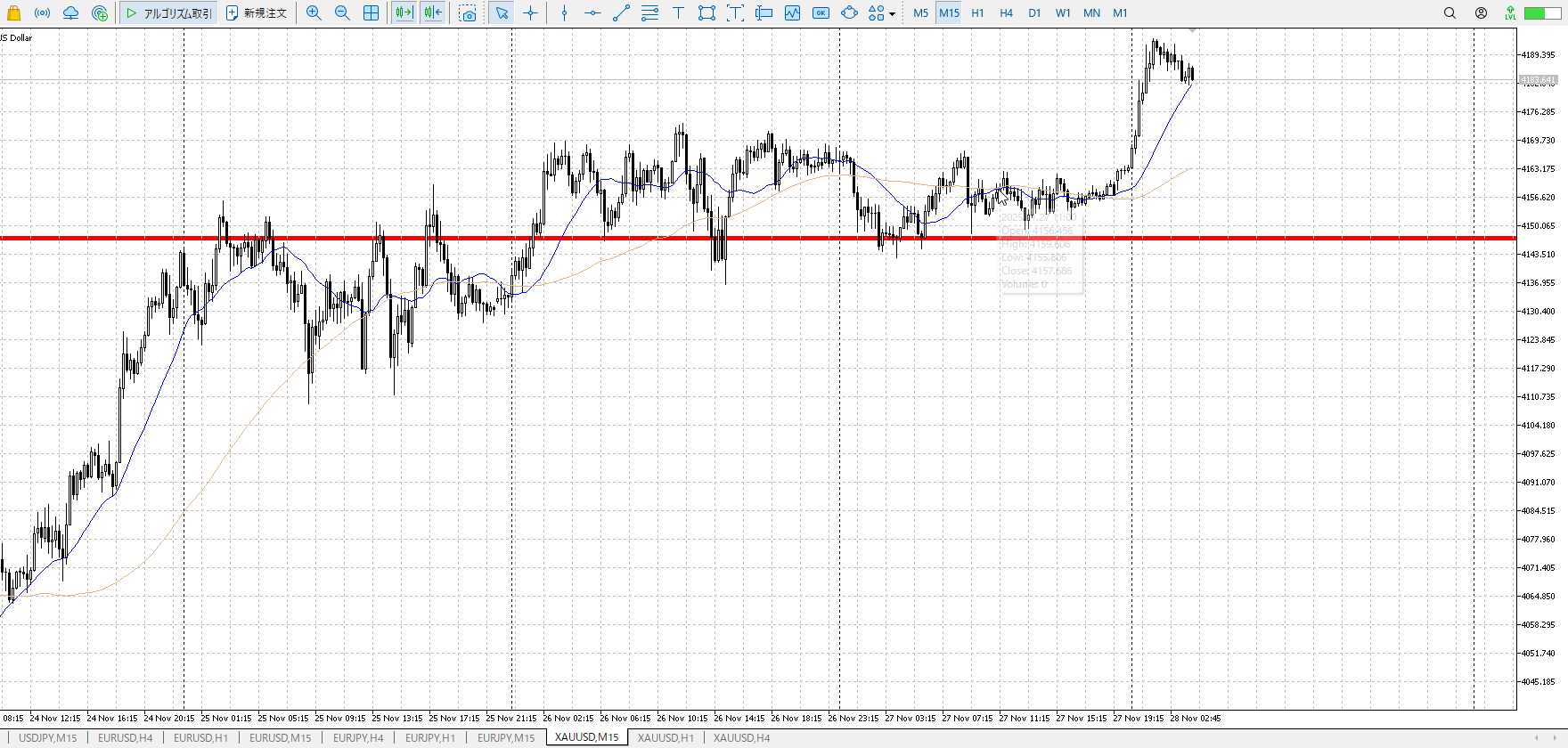Click the tile windows grid icon
This screenshot has height=748, width=1568.
point(372,13)
